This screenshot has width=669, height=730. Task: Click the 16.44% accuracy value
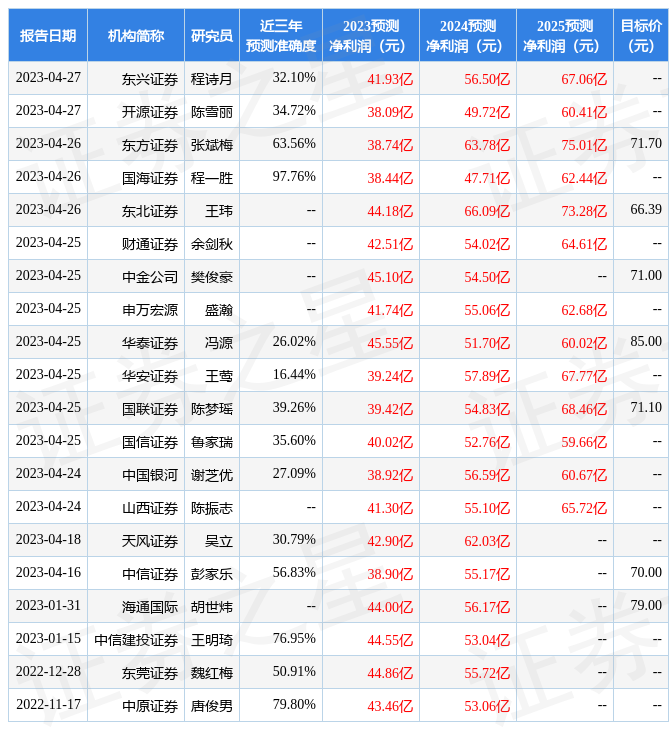(294, 374)
